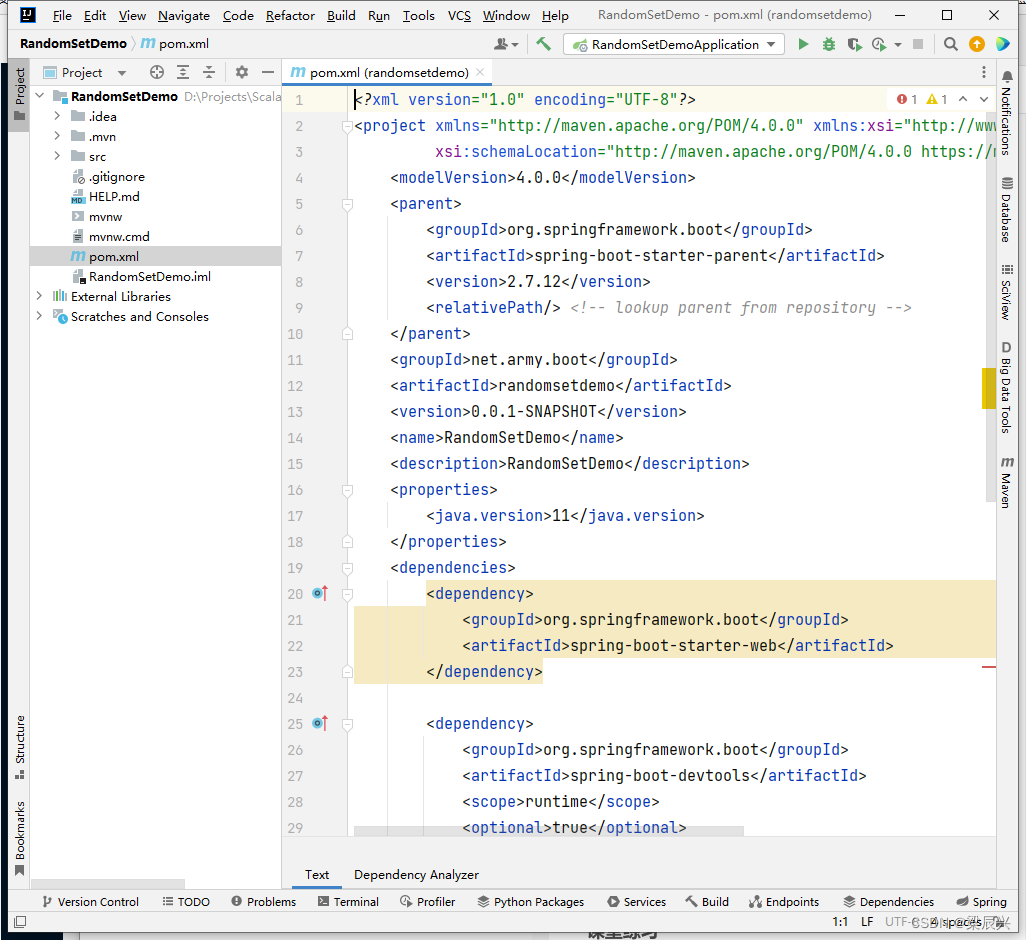
Task: Start debugging with the bug icon
Action: click(x=828, y=44)
